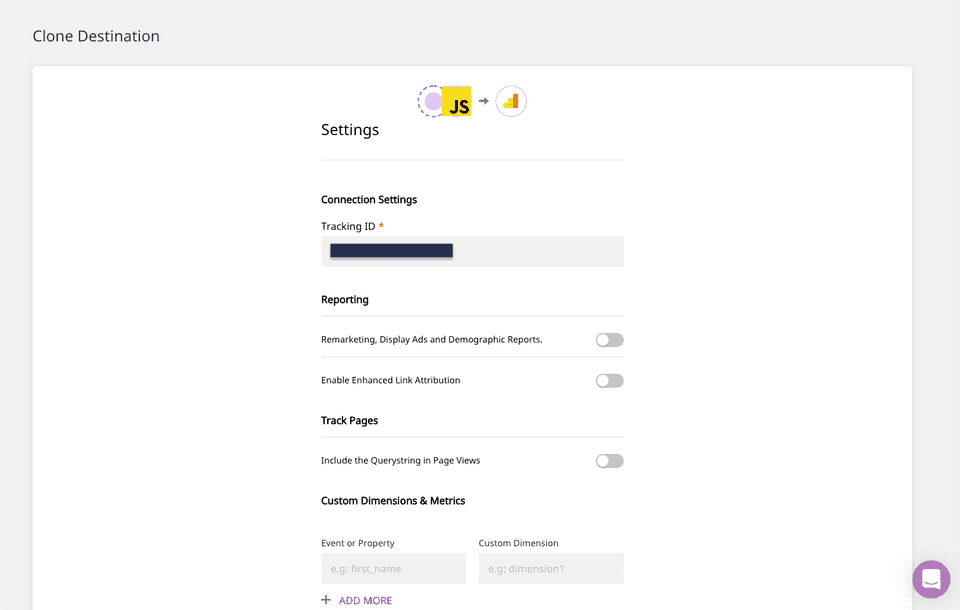This screenshot has width=960, height=610.
Task: Click the JavaScript source icon
Action: point(458,100)
